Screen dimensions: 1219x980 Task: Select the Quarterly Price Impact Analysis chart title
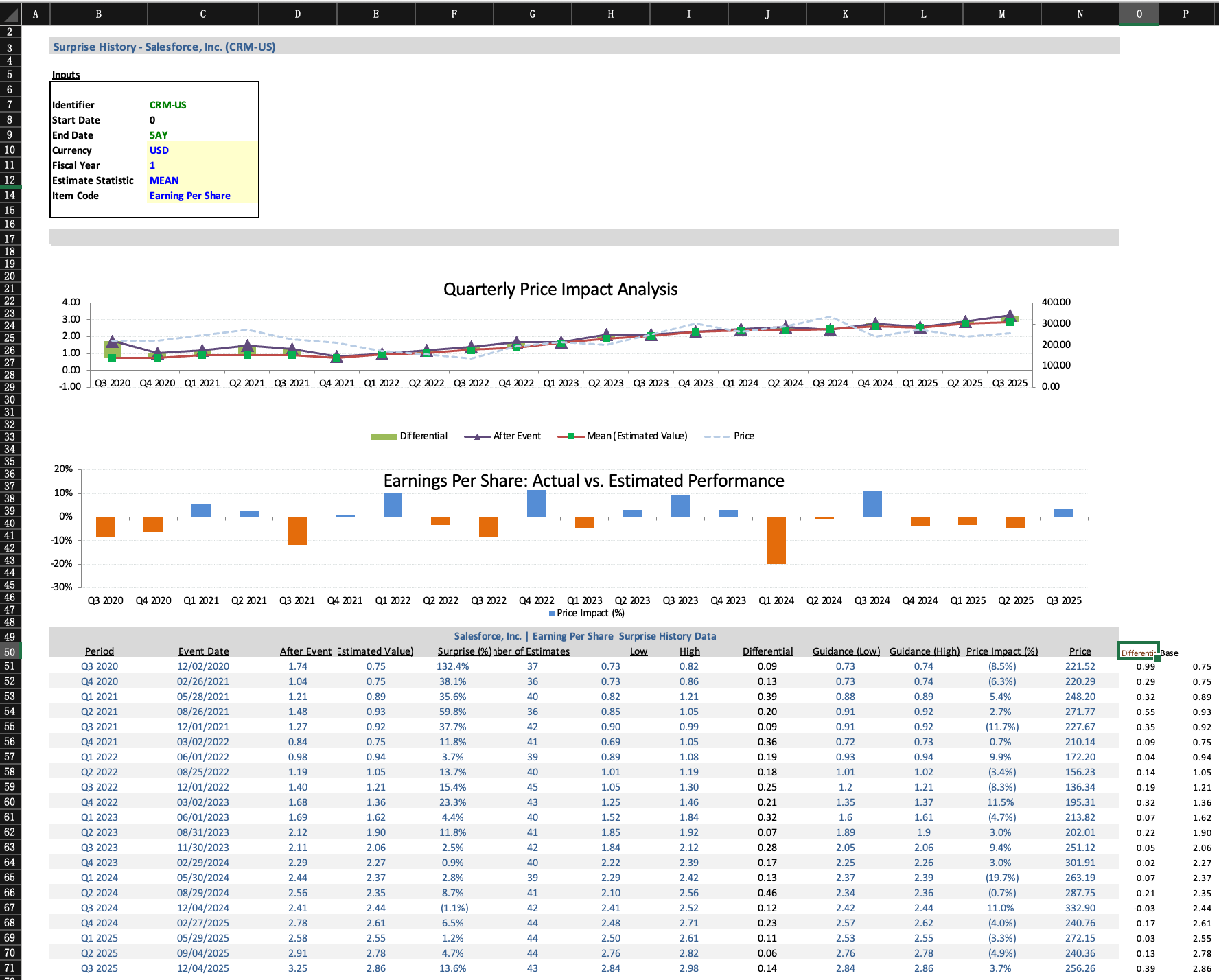point(560,290)
